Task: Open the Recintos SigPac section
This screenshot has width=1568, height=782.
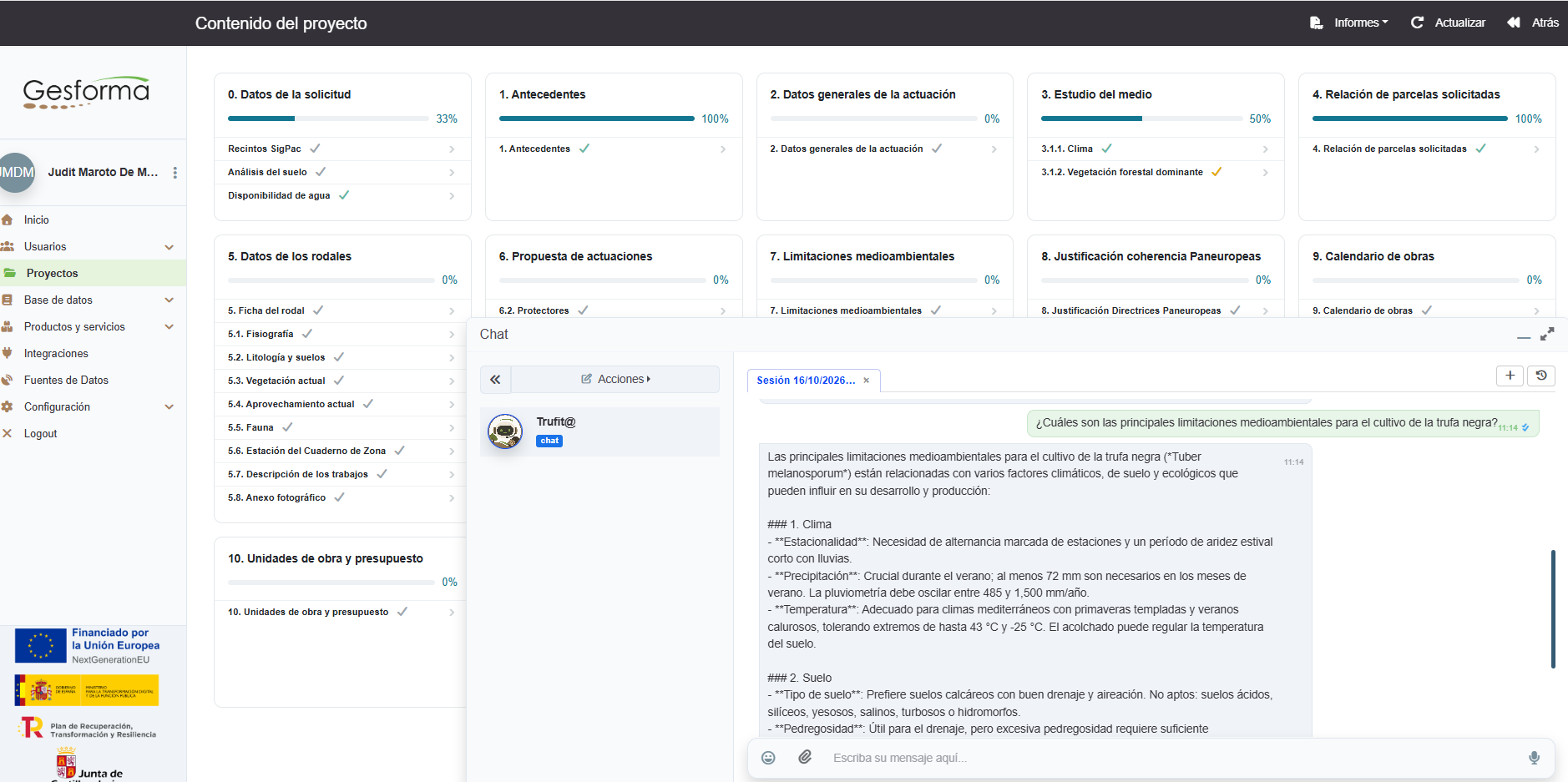Action: pos(342,149)
